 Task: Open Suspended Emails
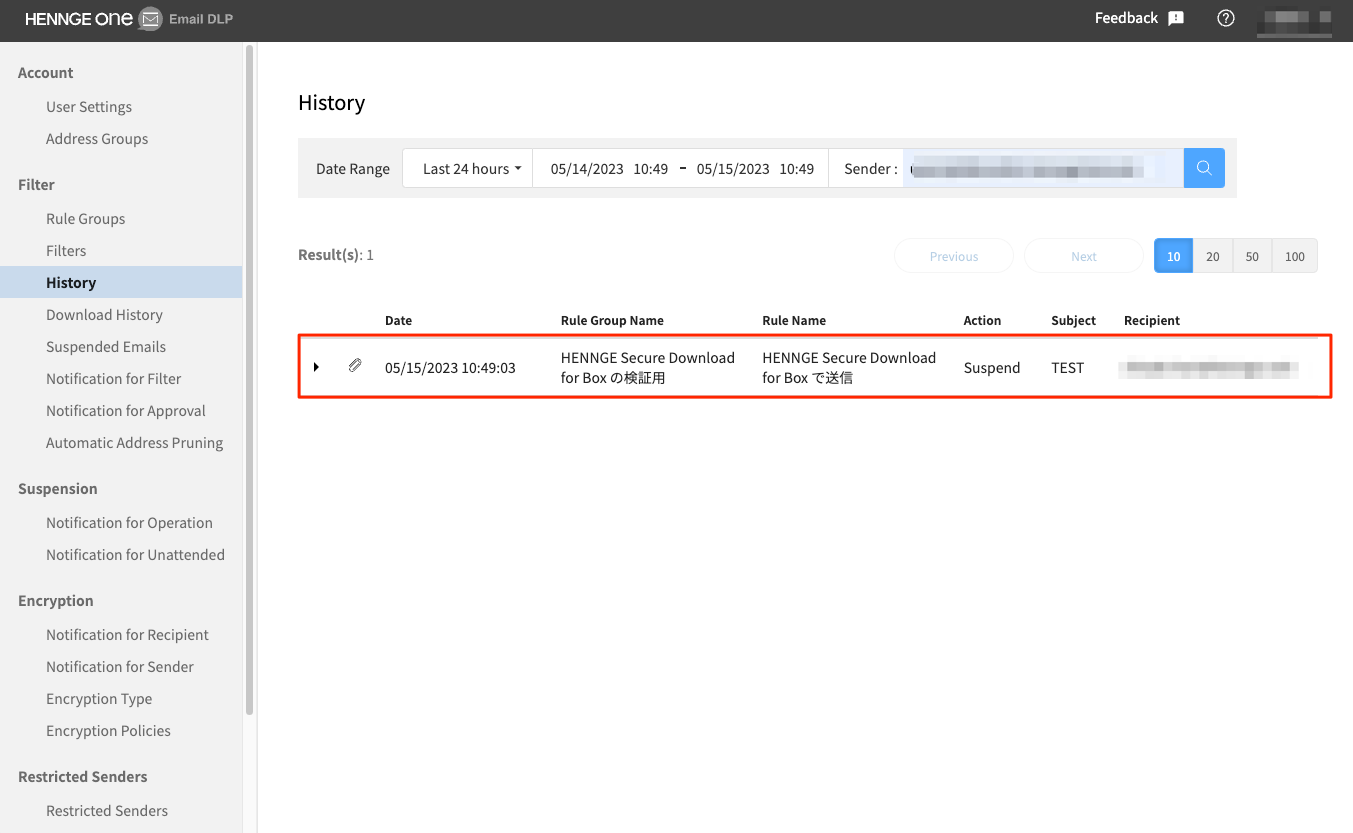(x=106, y=347)
